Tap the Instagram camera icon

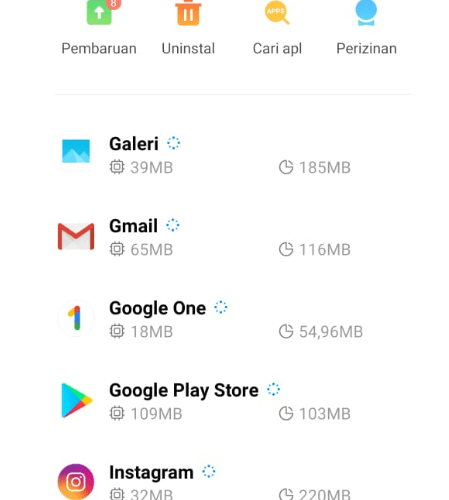(76, 482)
